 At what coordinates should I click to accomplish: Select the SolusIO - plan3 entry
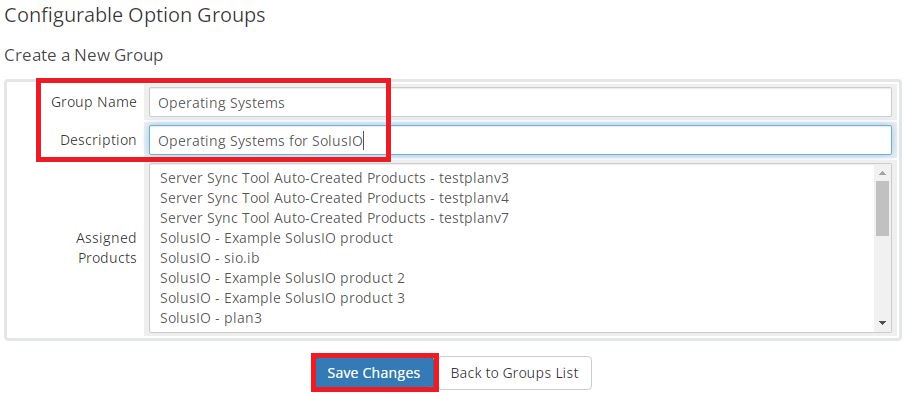pyautogui.click(x=211, y=318)
